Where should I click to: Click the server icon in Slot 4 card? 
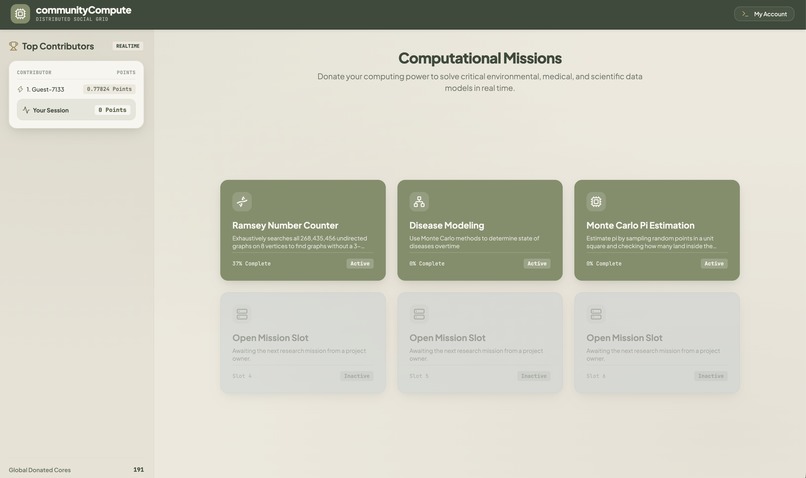click(242, 314)
